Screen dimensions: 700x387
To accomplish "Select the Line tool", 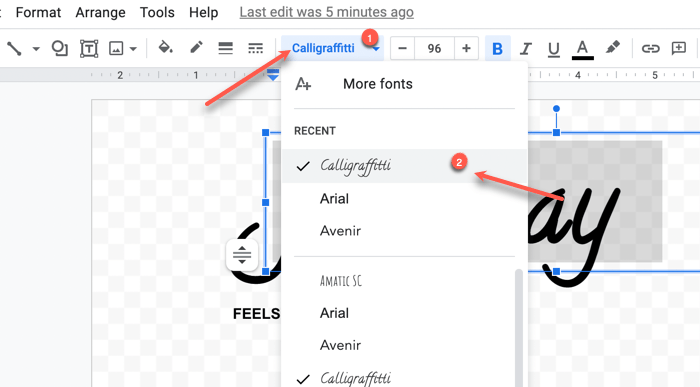I will point(14,48).
